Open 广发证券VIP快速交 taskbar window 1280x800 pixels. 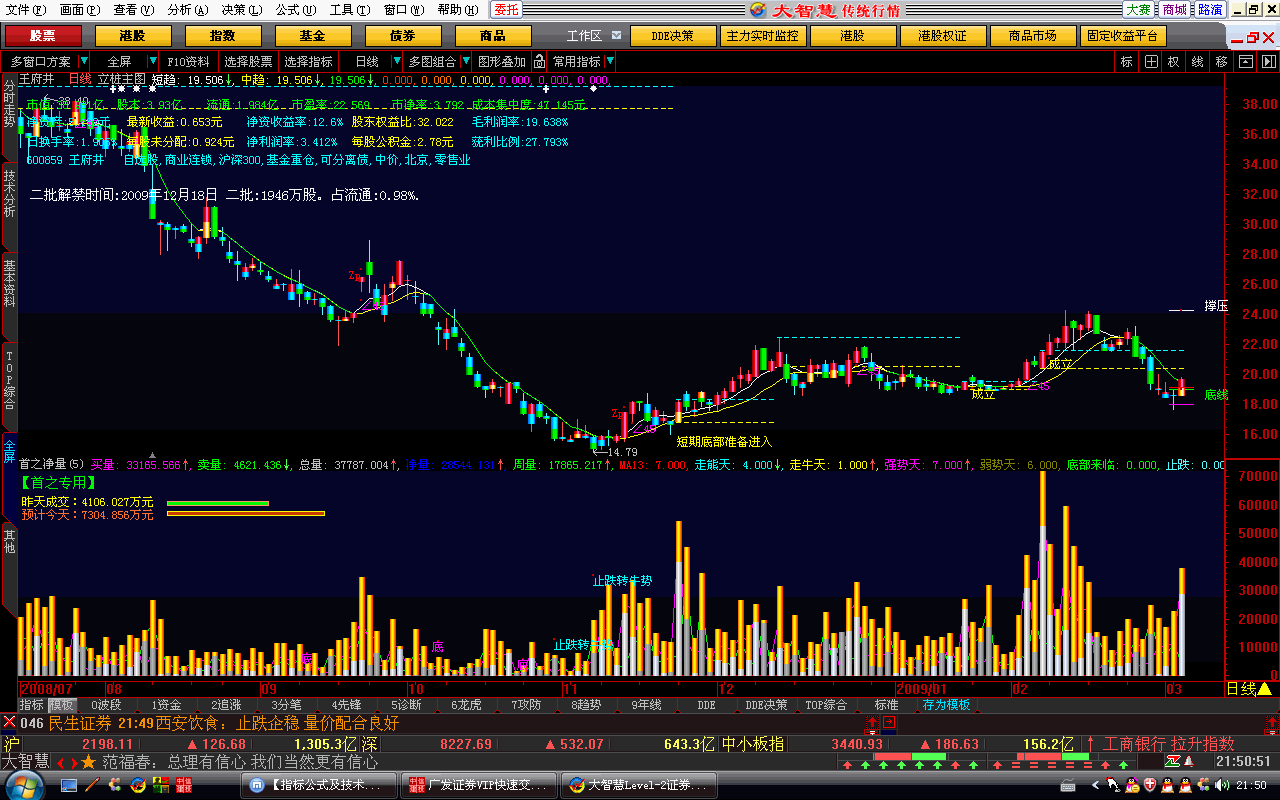pyautogui.click(x=478, y=785)
